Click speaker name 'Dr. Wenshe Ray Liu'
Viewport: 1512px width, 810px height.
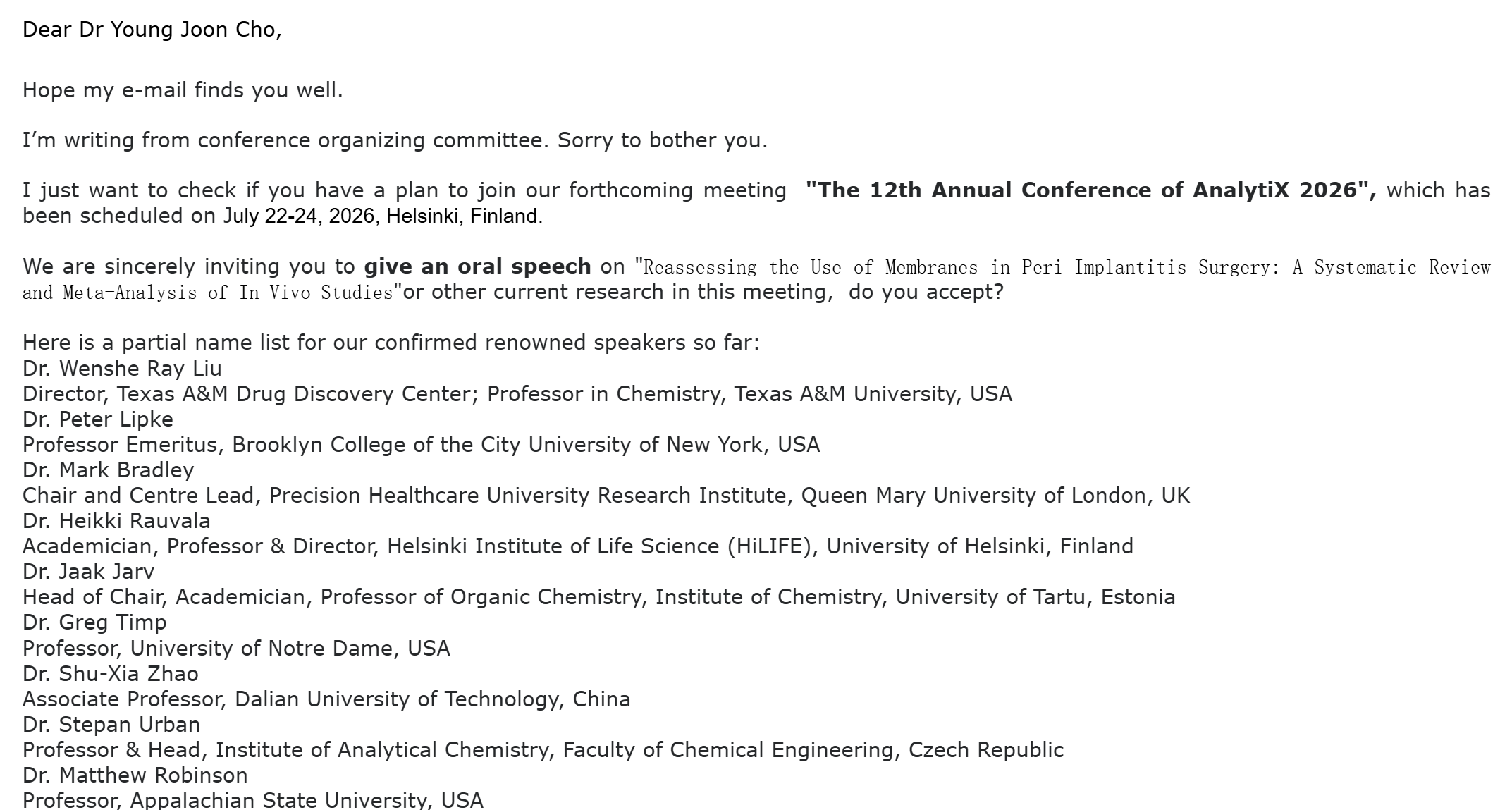tap(122, 368)
